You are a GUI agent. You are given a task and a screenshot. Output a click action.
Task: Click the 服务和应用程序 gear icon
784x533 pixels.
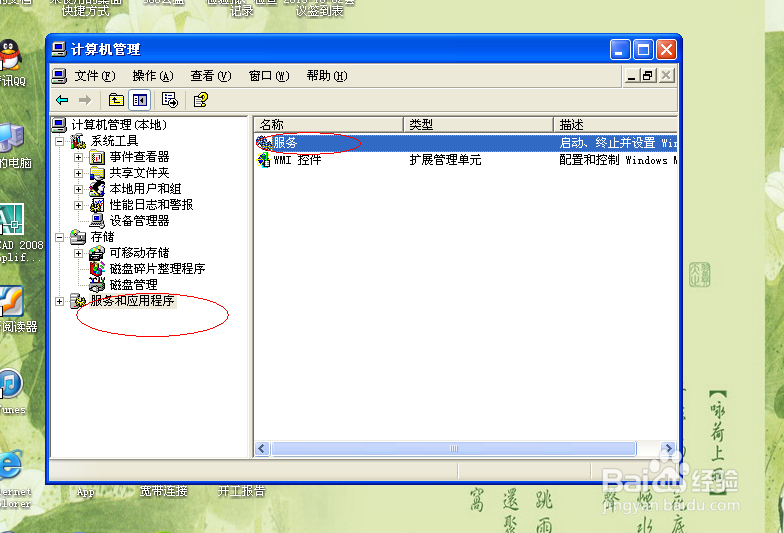pos(78,301)
